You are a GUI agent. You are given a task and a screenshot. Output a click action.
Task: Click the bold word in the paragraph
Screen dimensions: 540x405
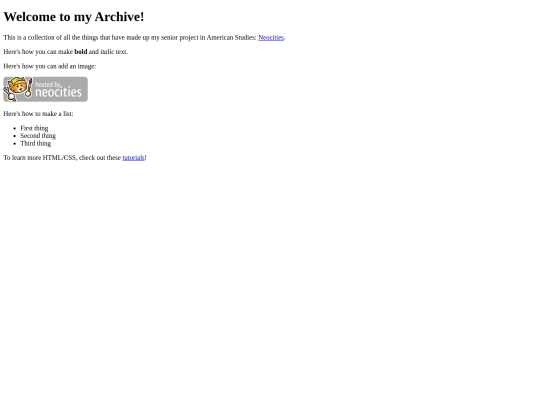tap(81, 52)
